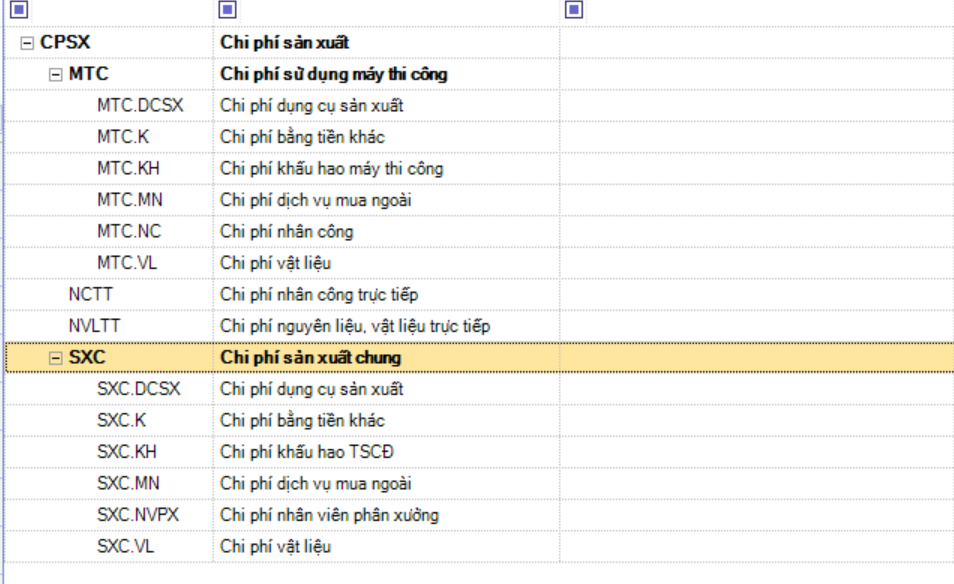Click 'Chi phí nguyên liệu, vật liệu trực tiếp'
This screenshot has width=954, height=584.
(355, 326)
